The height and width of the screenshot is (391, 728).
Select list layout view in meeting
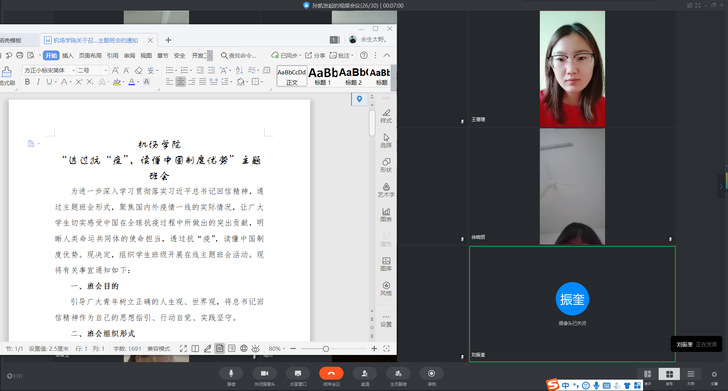[x=691, y=374]
